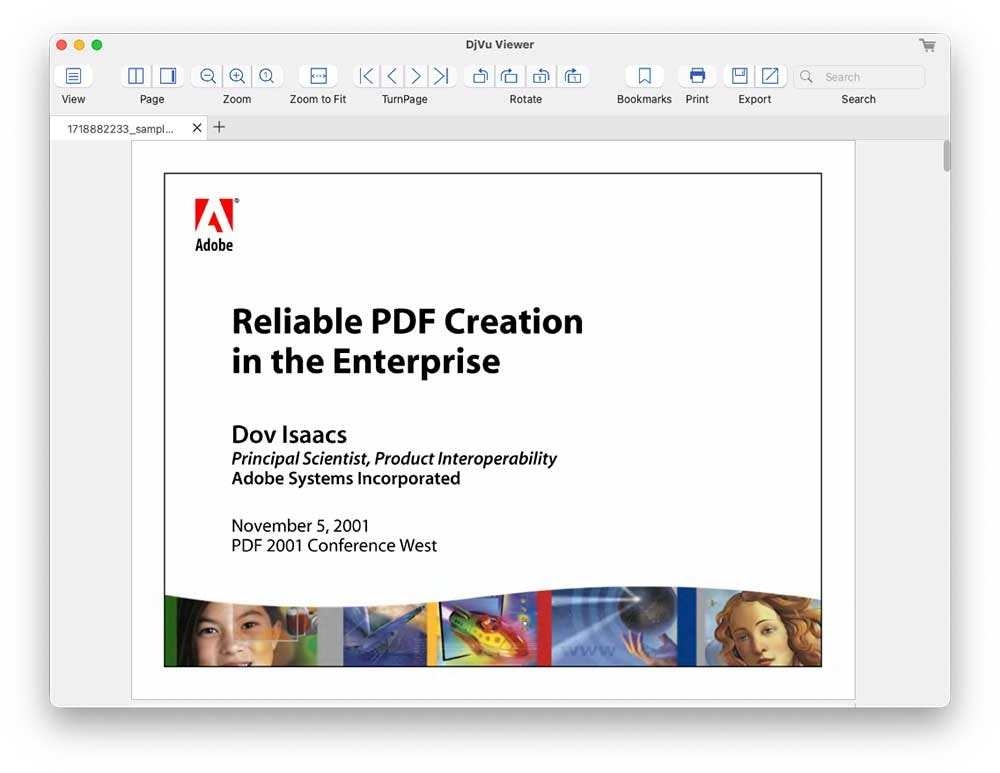Click 'Adobe Systems Incorporated' text
The image size is (1000, 773).
346,479
